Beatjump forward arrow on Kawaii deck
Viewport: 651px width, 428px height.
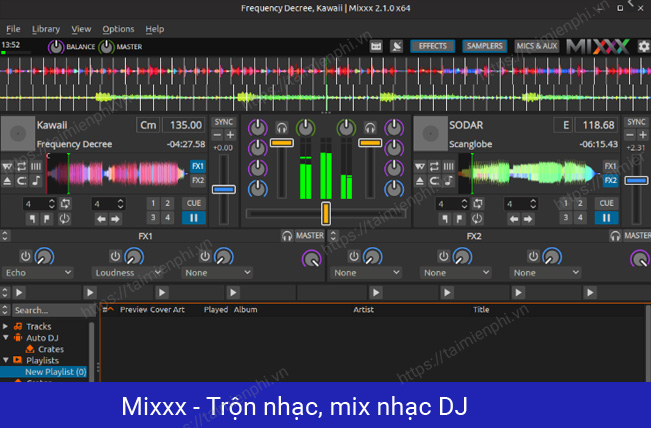pos(115,219)
